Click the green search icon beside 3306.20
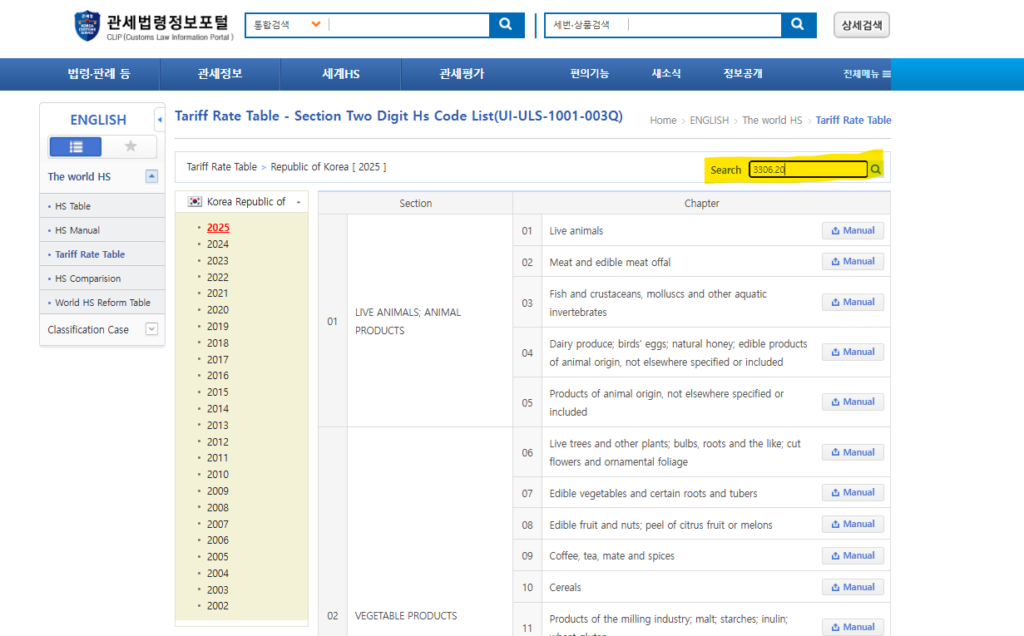The width and height of the screenshot is (1024, 636). click(876, 170)
